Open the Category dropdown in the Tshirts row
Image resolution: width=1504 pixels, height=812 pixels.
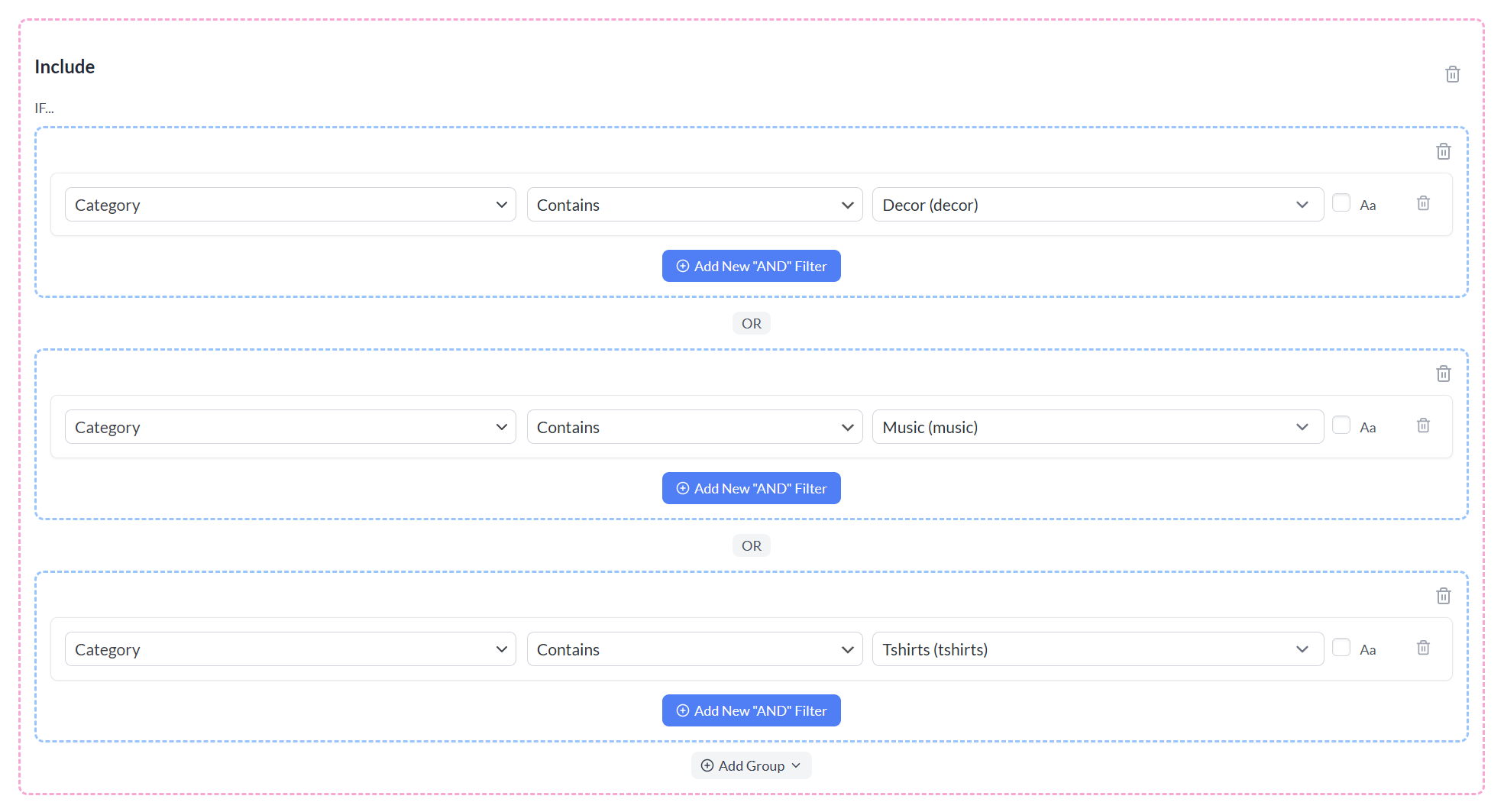290,649
